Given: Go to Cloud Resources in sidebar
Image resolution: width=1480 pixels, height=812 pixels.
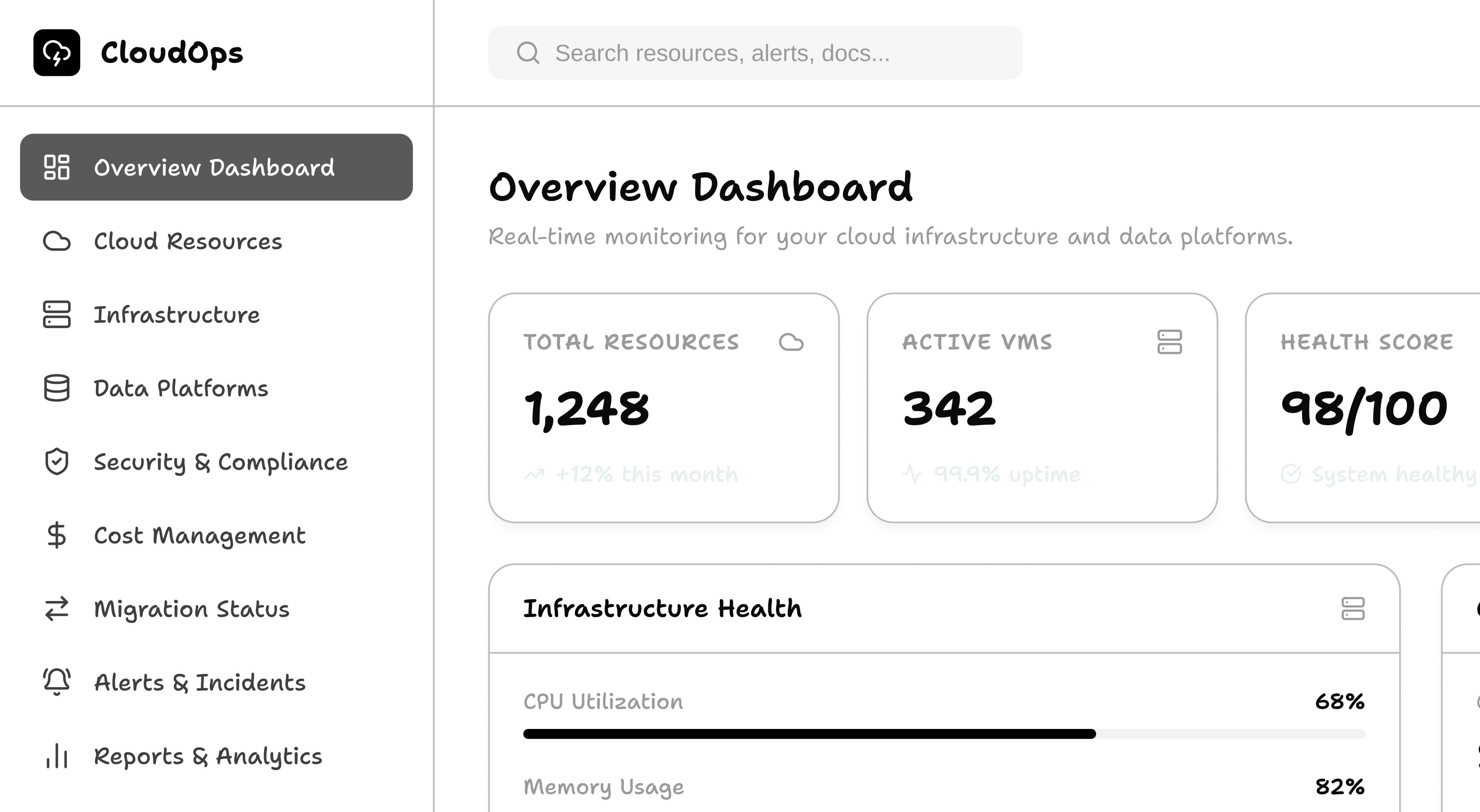Looking at the screenshot, I should pos(187,242).
